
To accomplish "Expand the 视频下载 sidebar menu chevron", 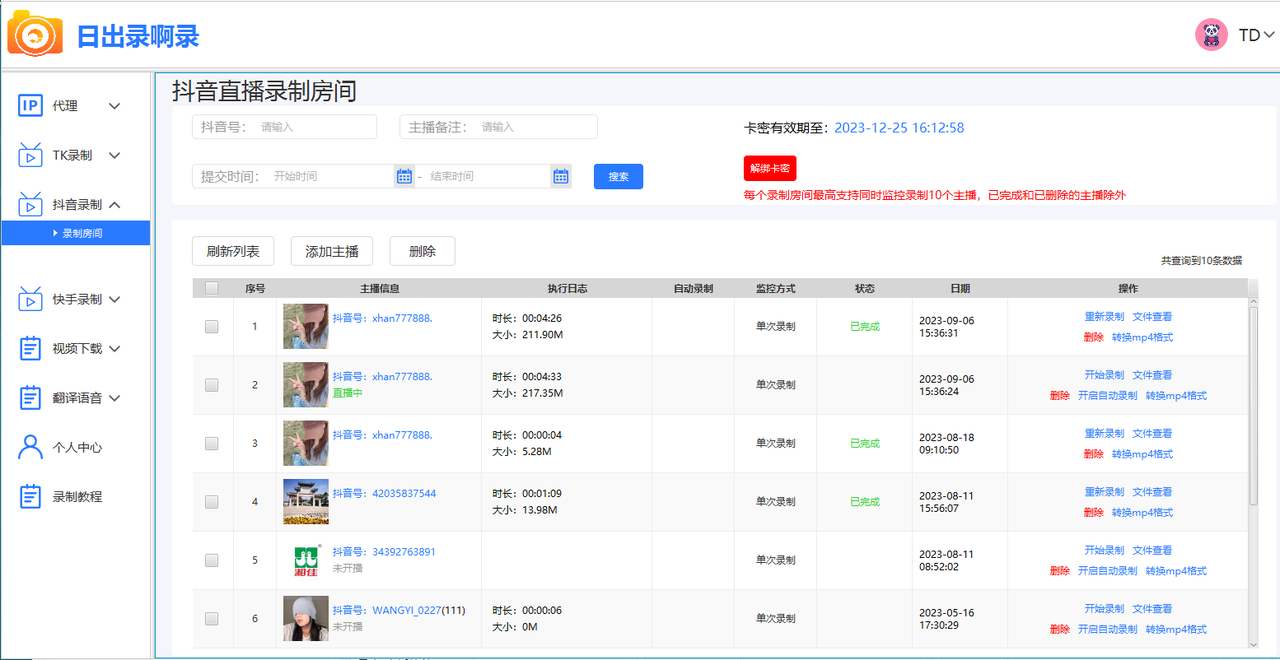I will (x=114, y=348).
